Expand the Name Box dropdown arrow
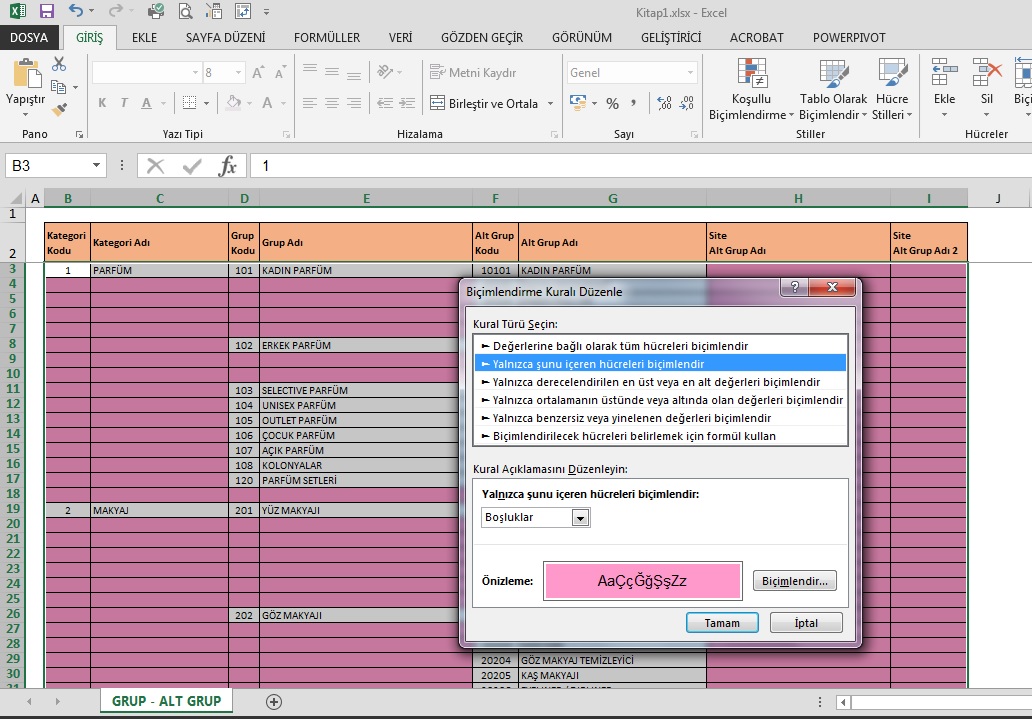The width and height of the screenshot is (1032, 719). pyautogui.click(x=96, y=165)
